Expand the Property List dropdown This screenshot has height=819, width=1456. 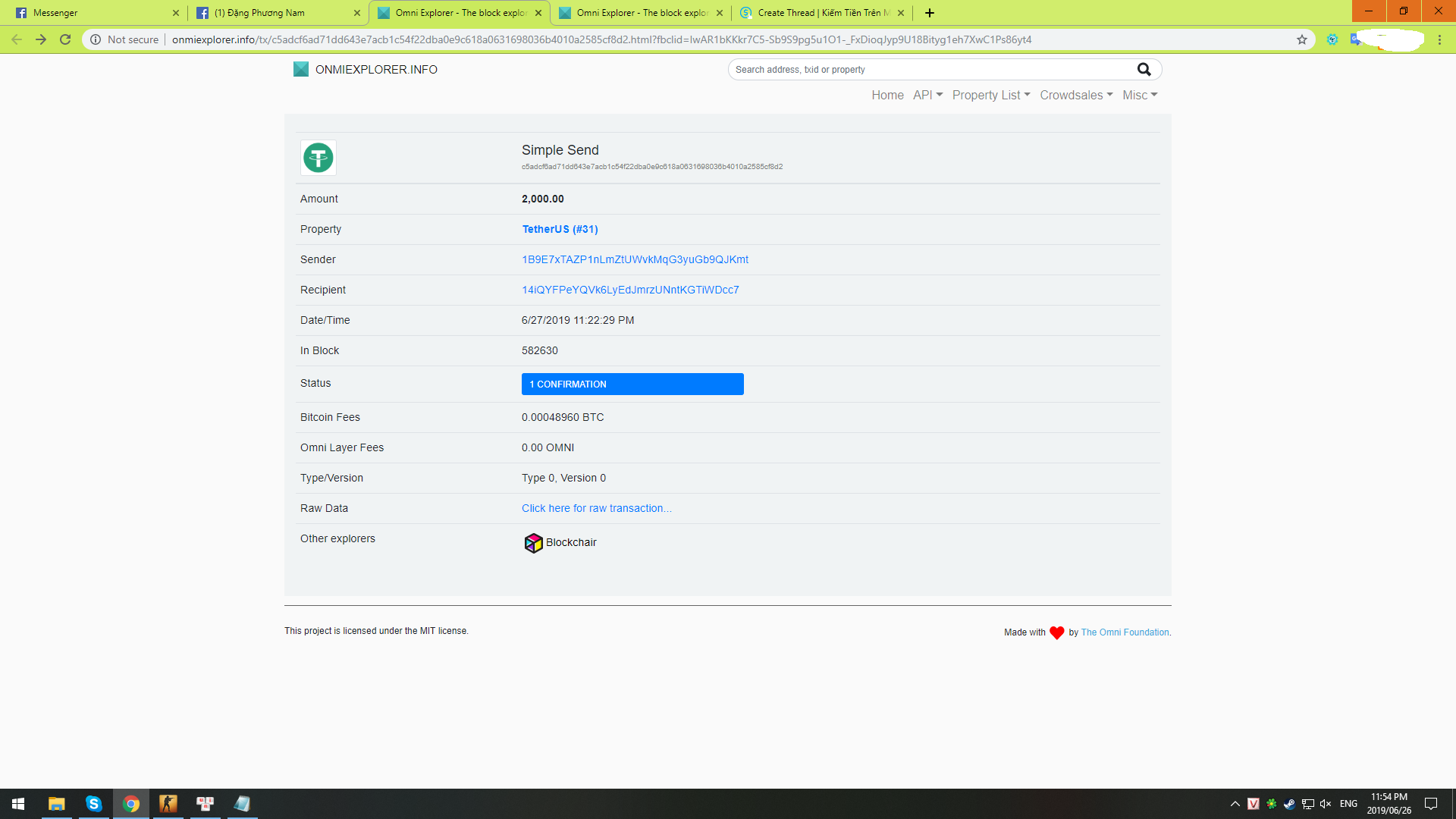[990, 95]
